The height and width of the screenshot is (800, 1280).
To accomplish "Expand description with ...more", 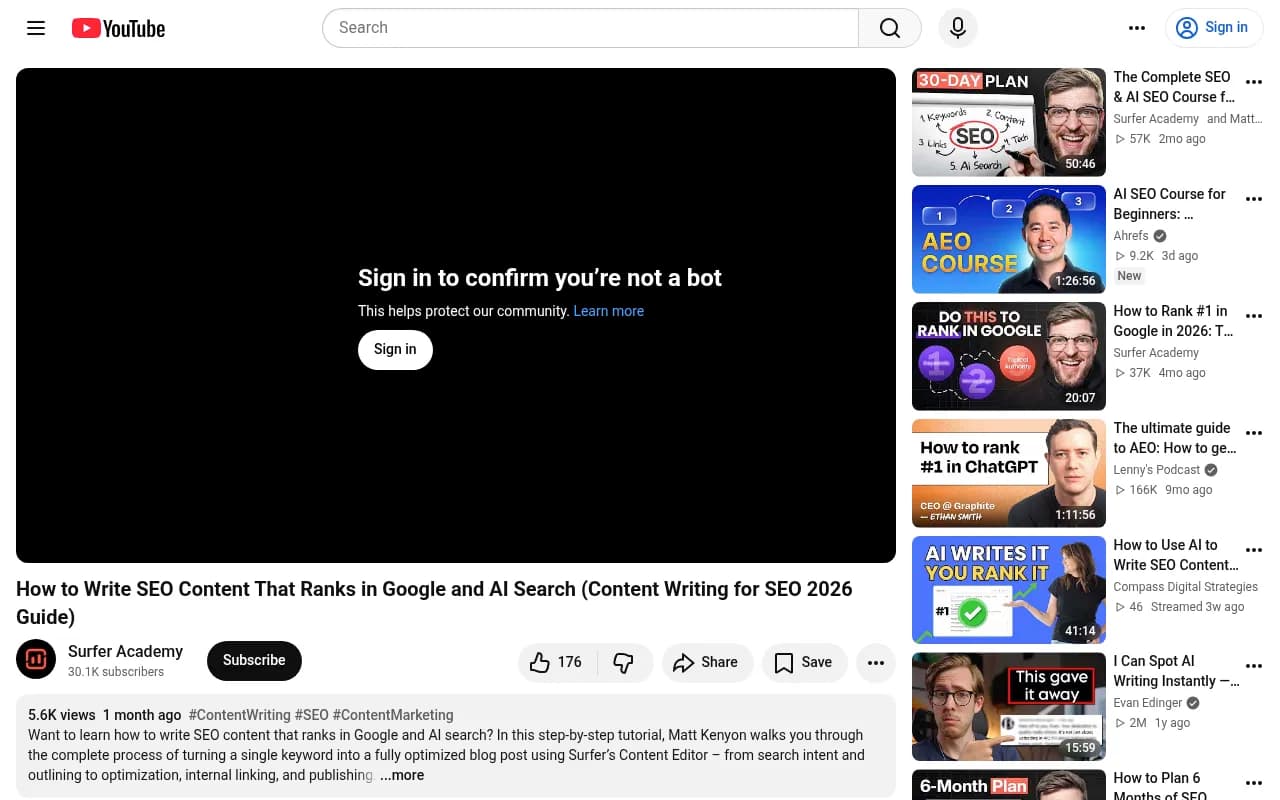I will (402, 775).
